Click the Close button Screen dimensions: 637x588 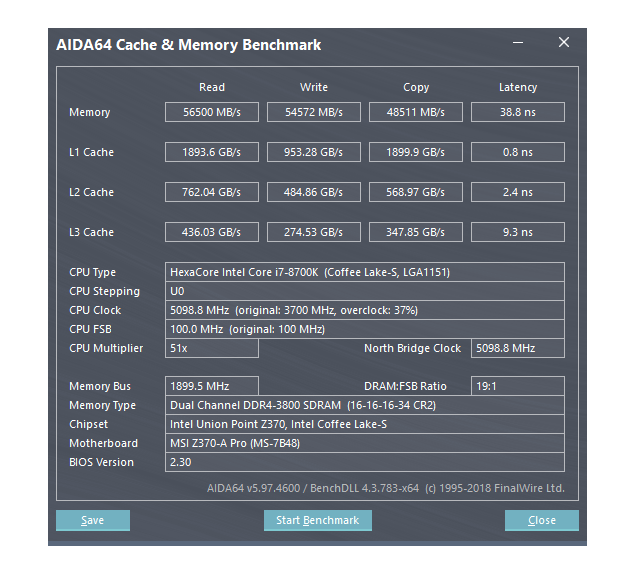point(542,520)
